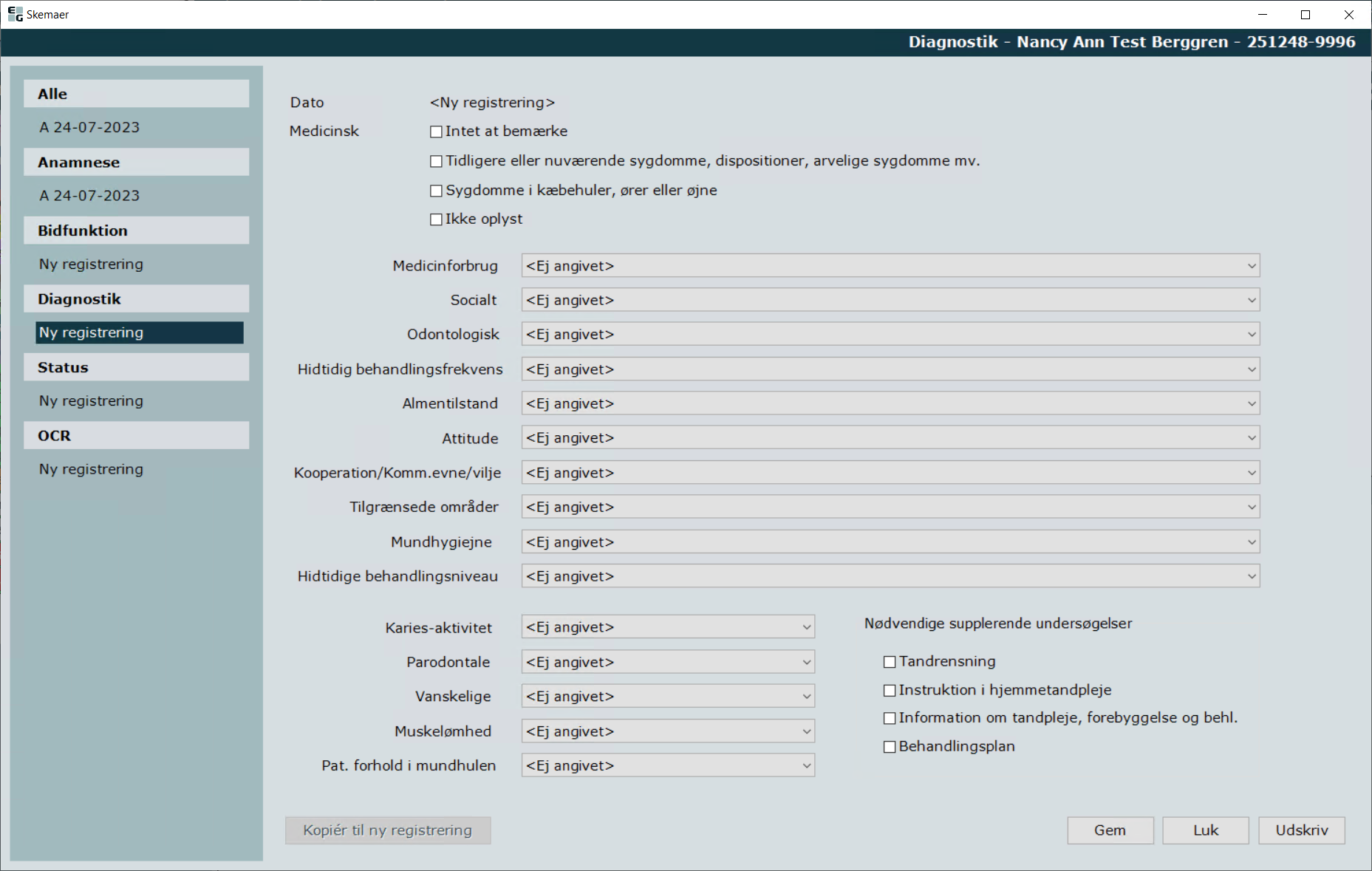Open the Attitude dropdown

point(890,438)
